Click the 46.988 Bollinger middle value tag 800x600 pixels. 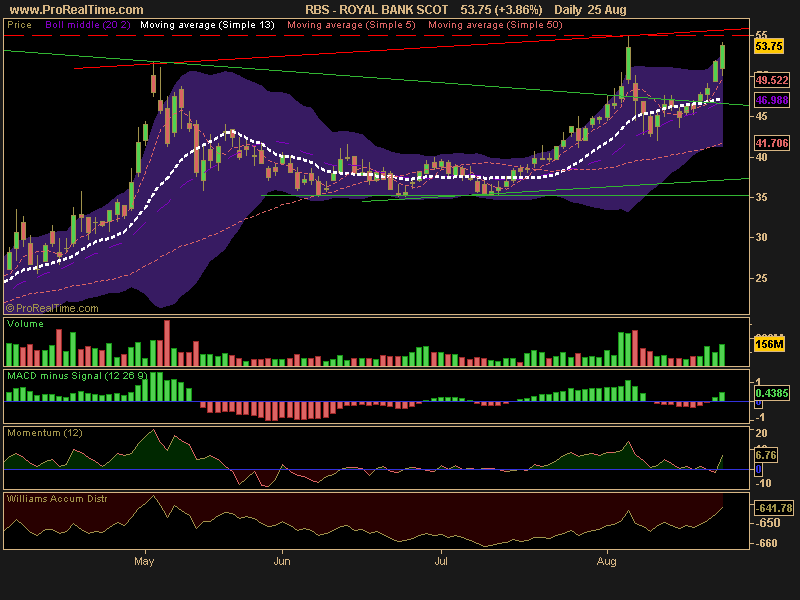point(772,100)
